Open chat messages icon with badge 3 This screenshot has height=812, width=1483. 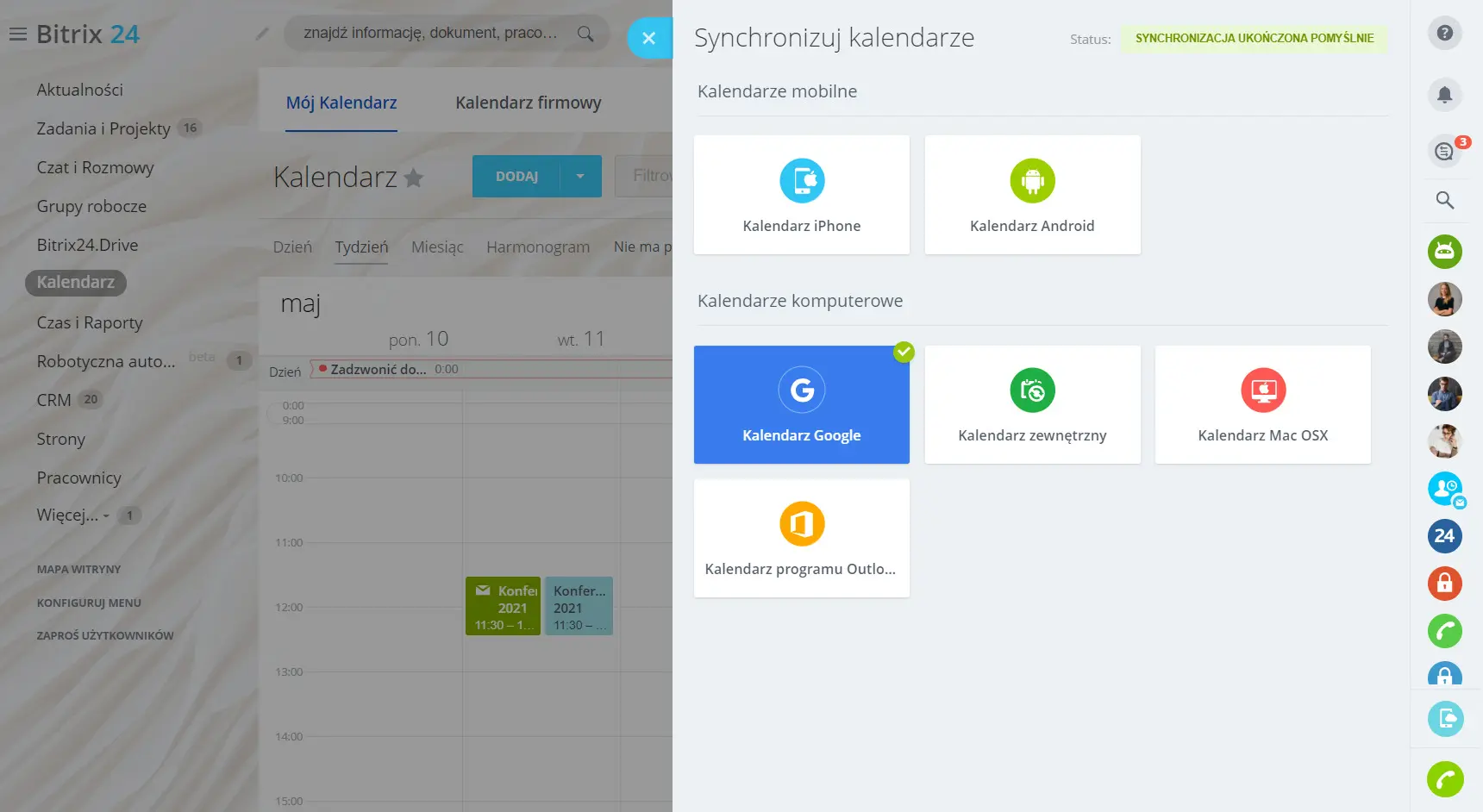click(x=1444, y=152)
